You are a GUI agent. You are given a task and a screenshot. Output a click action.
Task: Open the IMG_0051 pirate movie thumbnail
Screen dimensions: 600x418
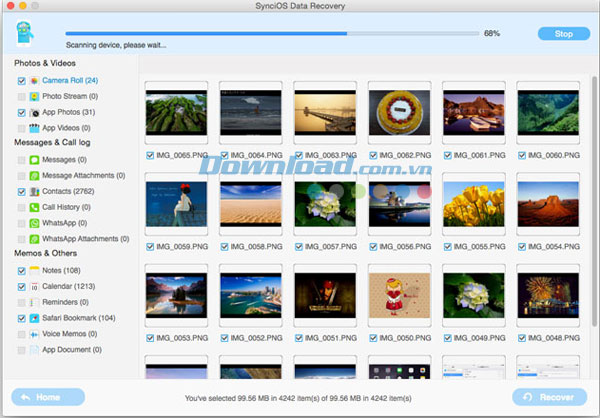[325, 296]
